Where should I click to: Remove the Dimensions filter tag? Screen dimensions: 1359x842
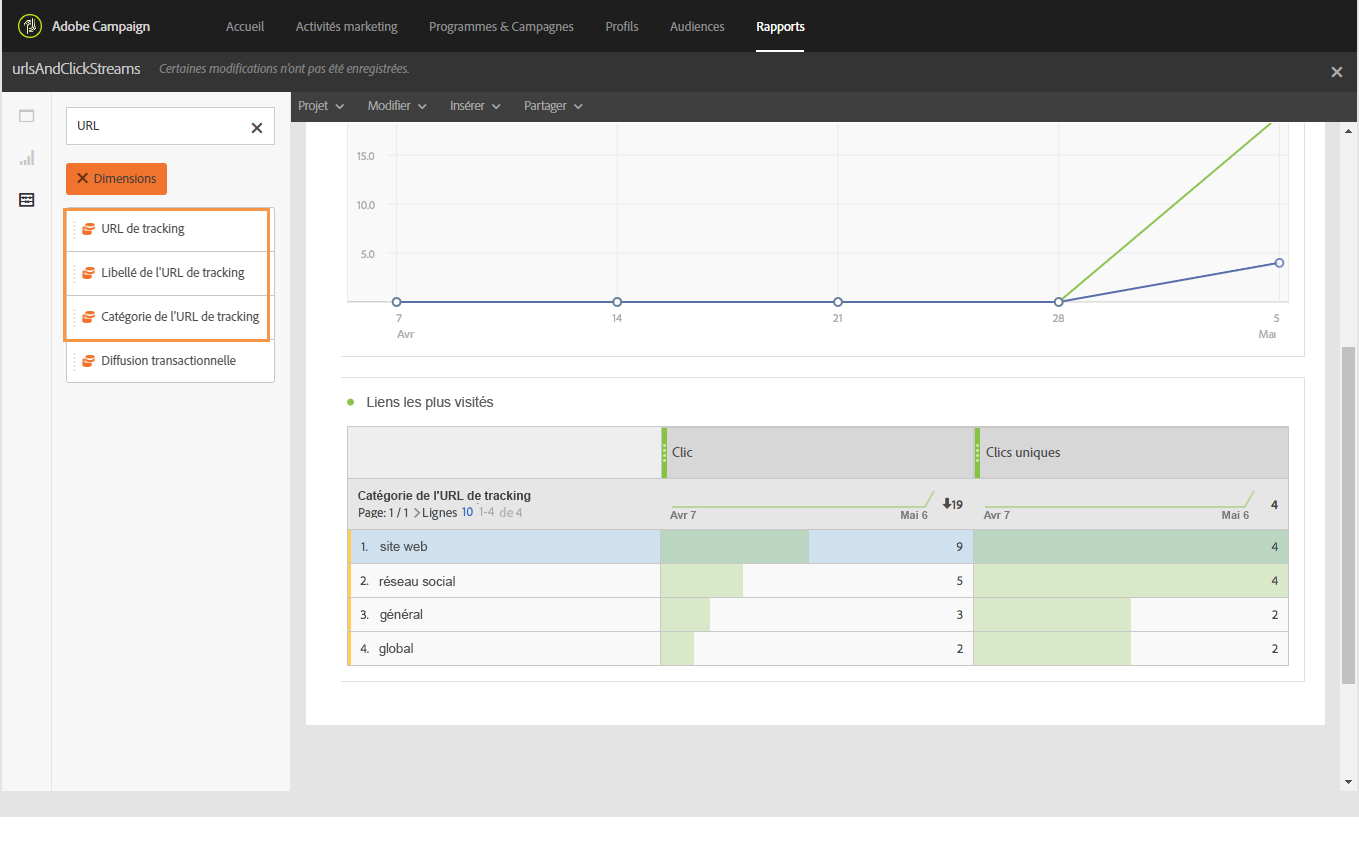click(83, 179)
